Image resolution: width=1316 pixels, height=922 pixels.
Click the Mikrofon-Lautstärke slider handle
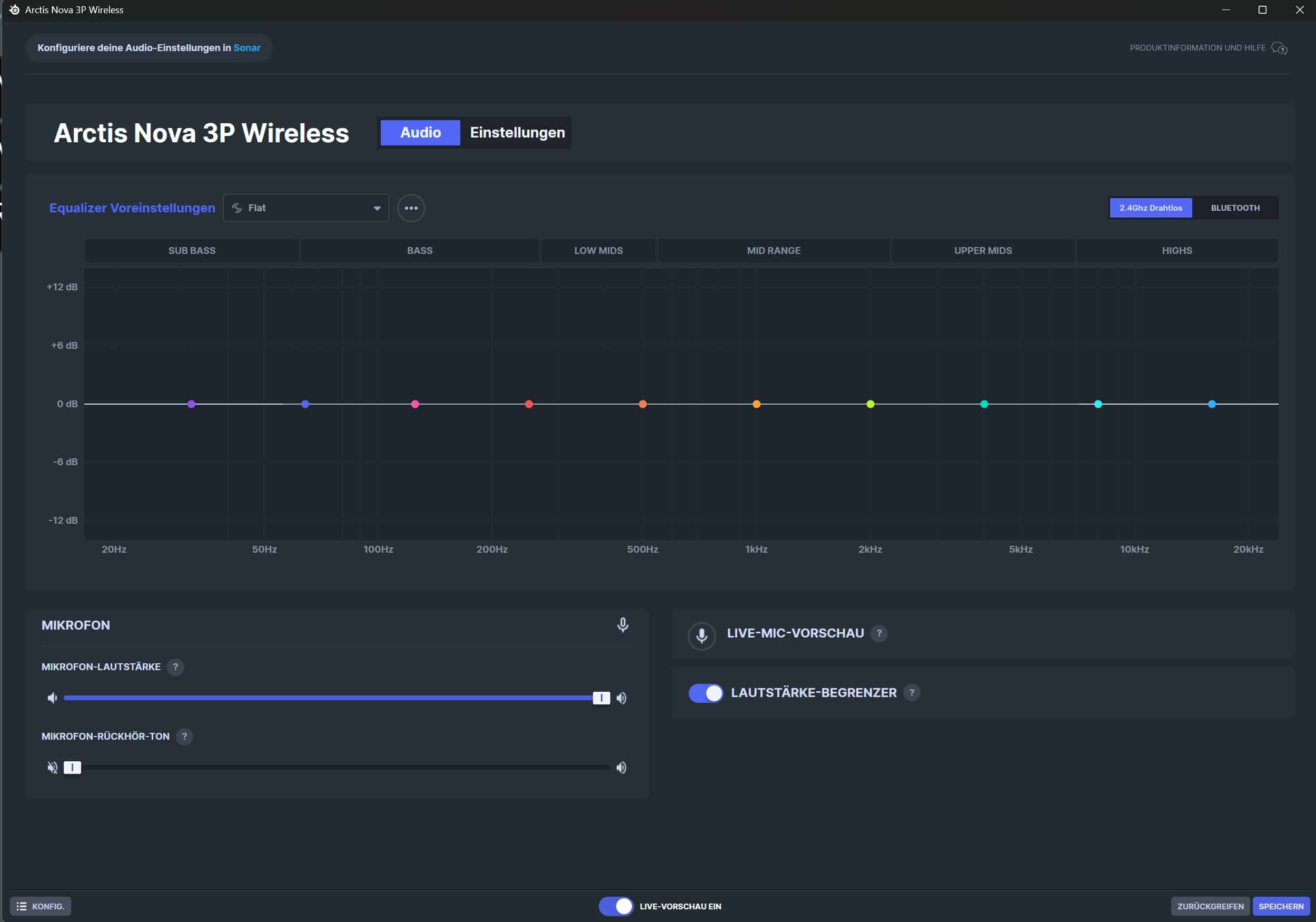(601, 698)
